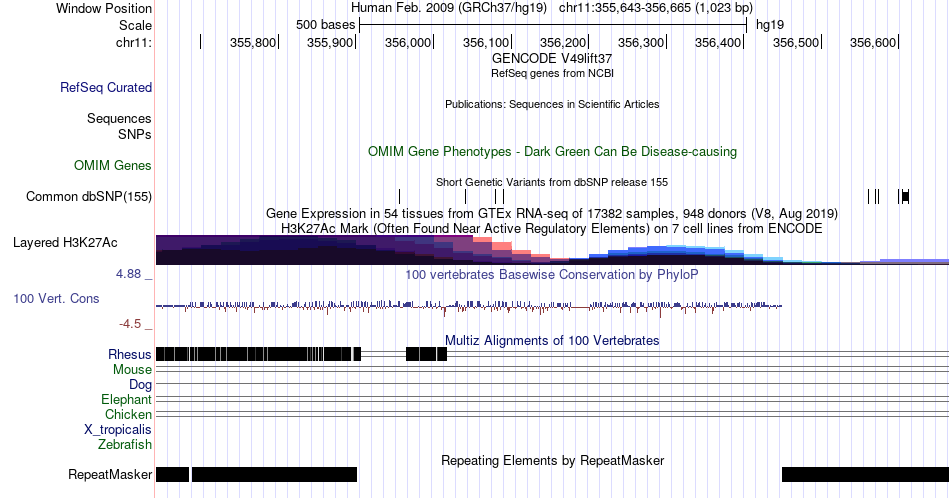Viewport: 950px width, 498px height.
Task: Open the GTEx Gene Expression track title
Action: (552, 213)
